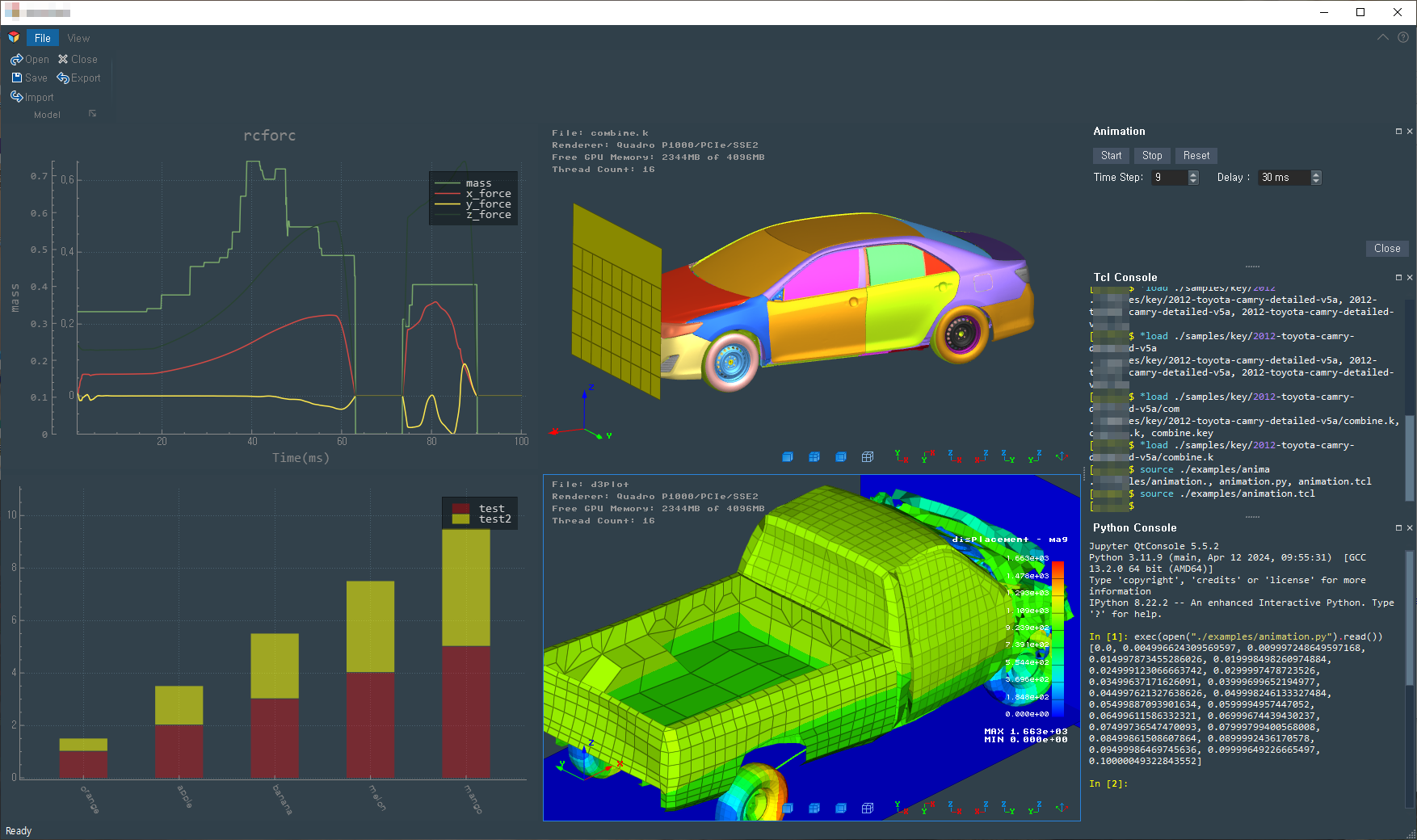Select isometric view in combine.k viewport
This screenshot has width=1417, height=840.
pyautogui.click(x=1062, y=457)
